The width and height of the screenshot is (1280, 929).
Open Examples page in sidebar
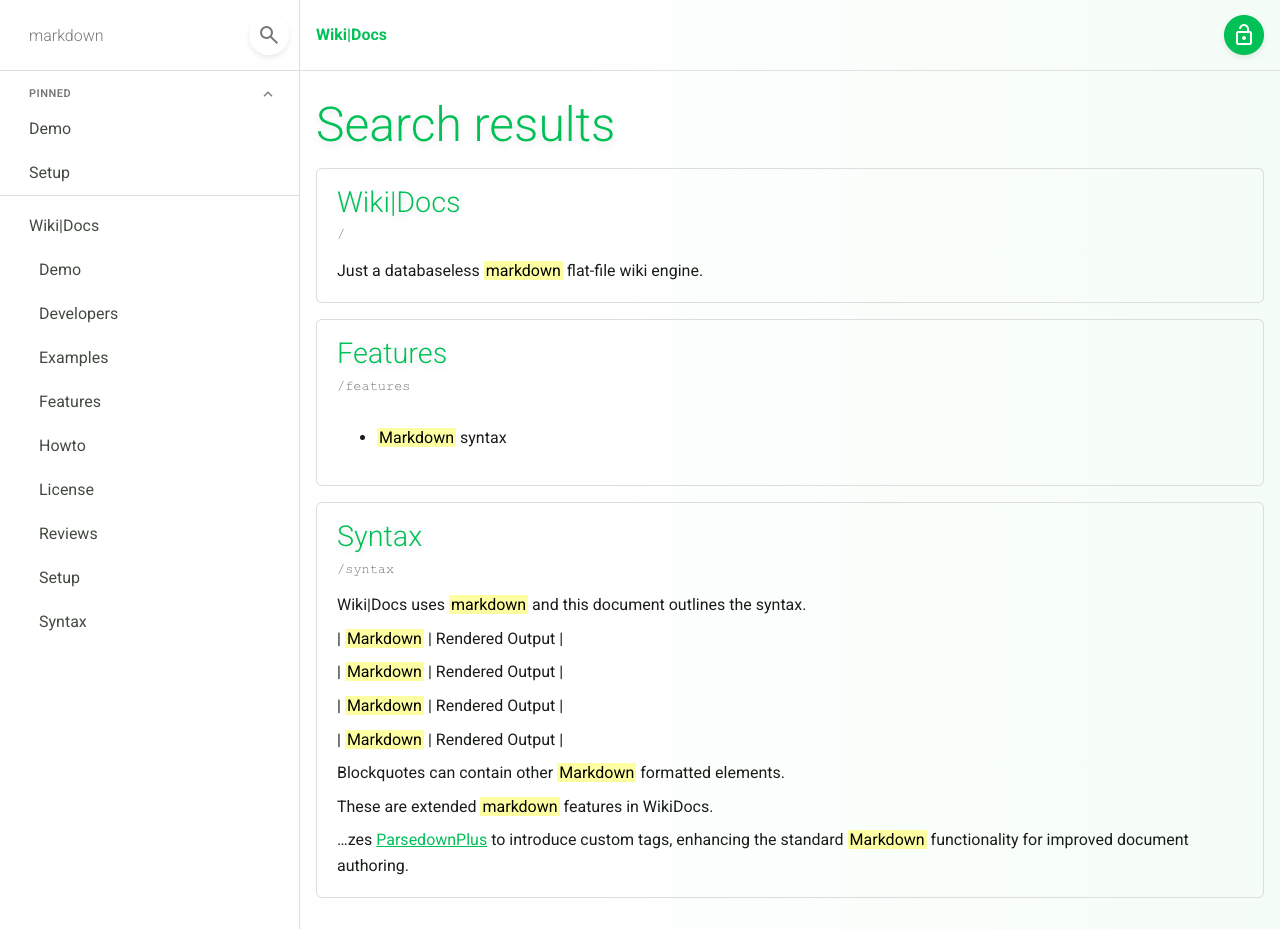73,358
